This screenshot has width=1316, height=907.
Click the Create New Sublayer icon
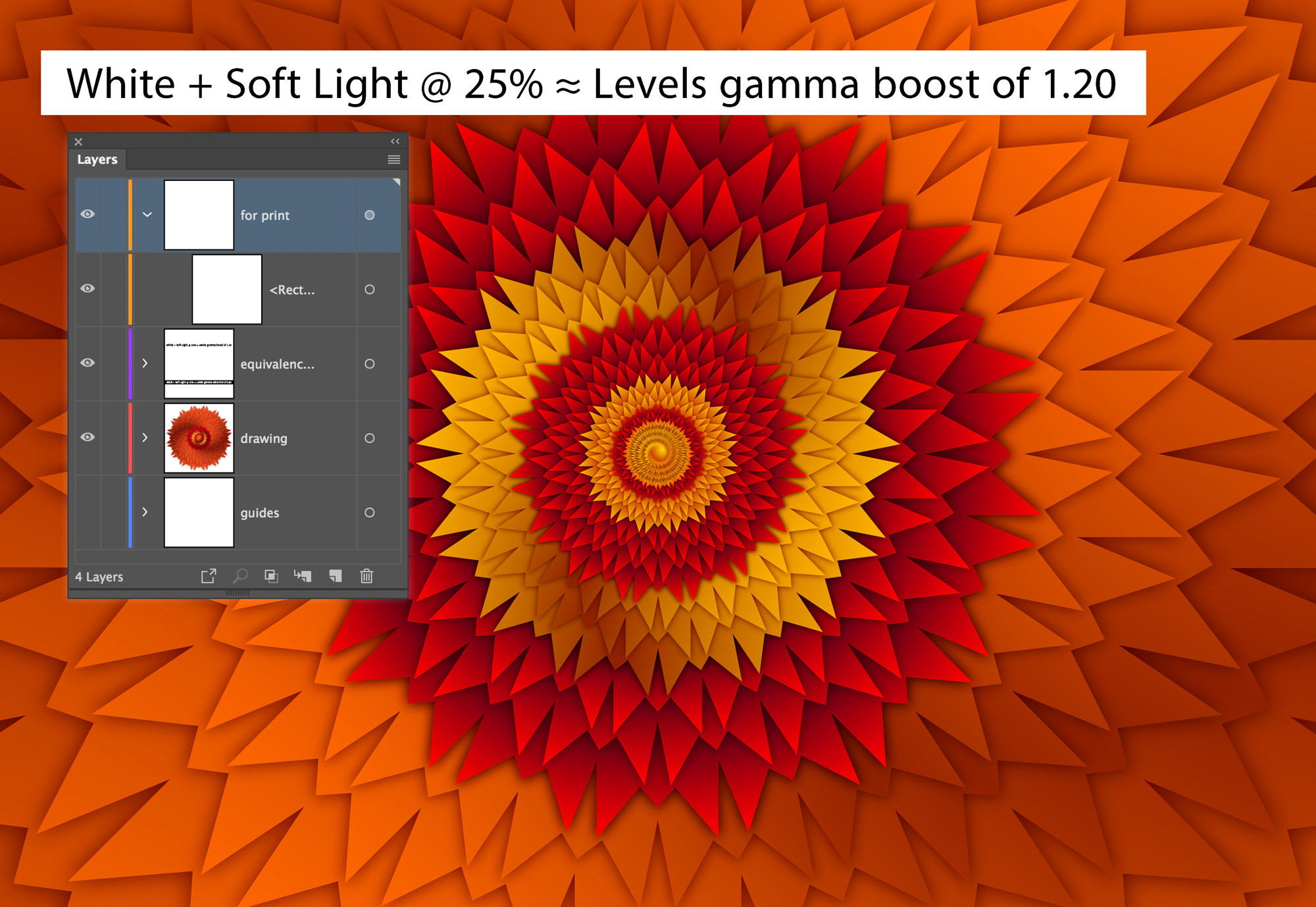pyautogui.click(x=303, y=576)
